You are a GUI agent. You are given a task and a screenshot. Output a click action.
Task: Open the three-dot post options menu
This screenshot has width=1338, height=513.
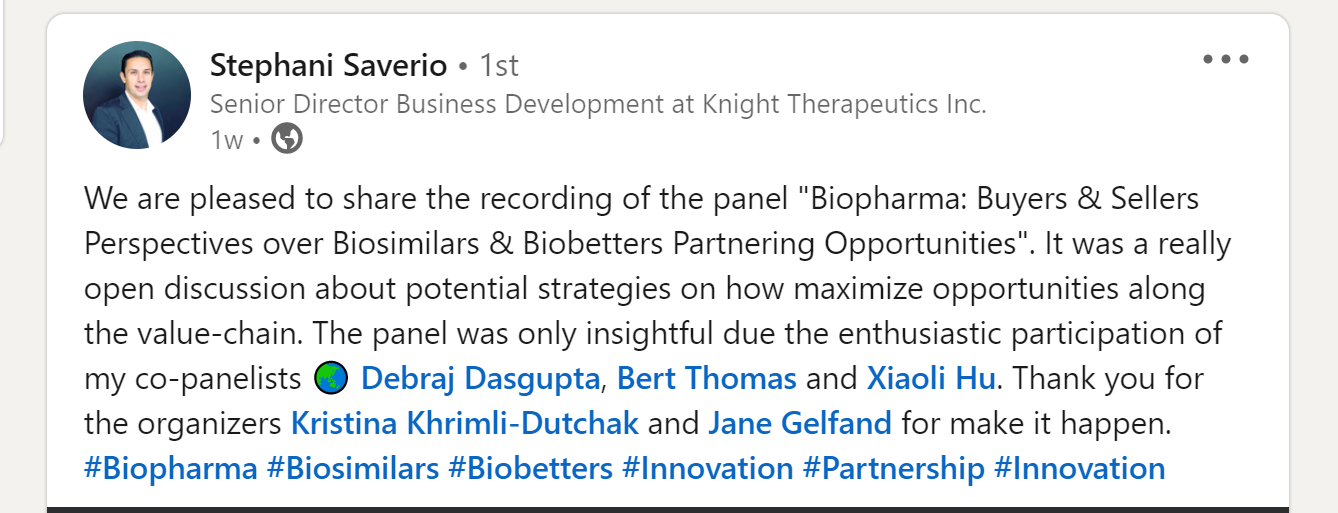point(1226,60)
